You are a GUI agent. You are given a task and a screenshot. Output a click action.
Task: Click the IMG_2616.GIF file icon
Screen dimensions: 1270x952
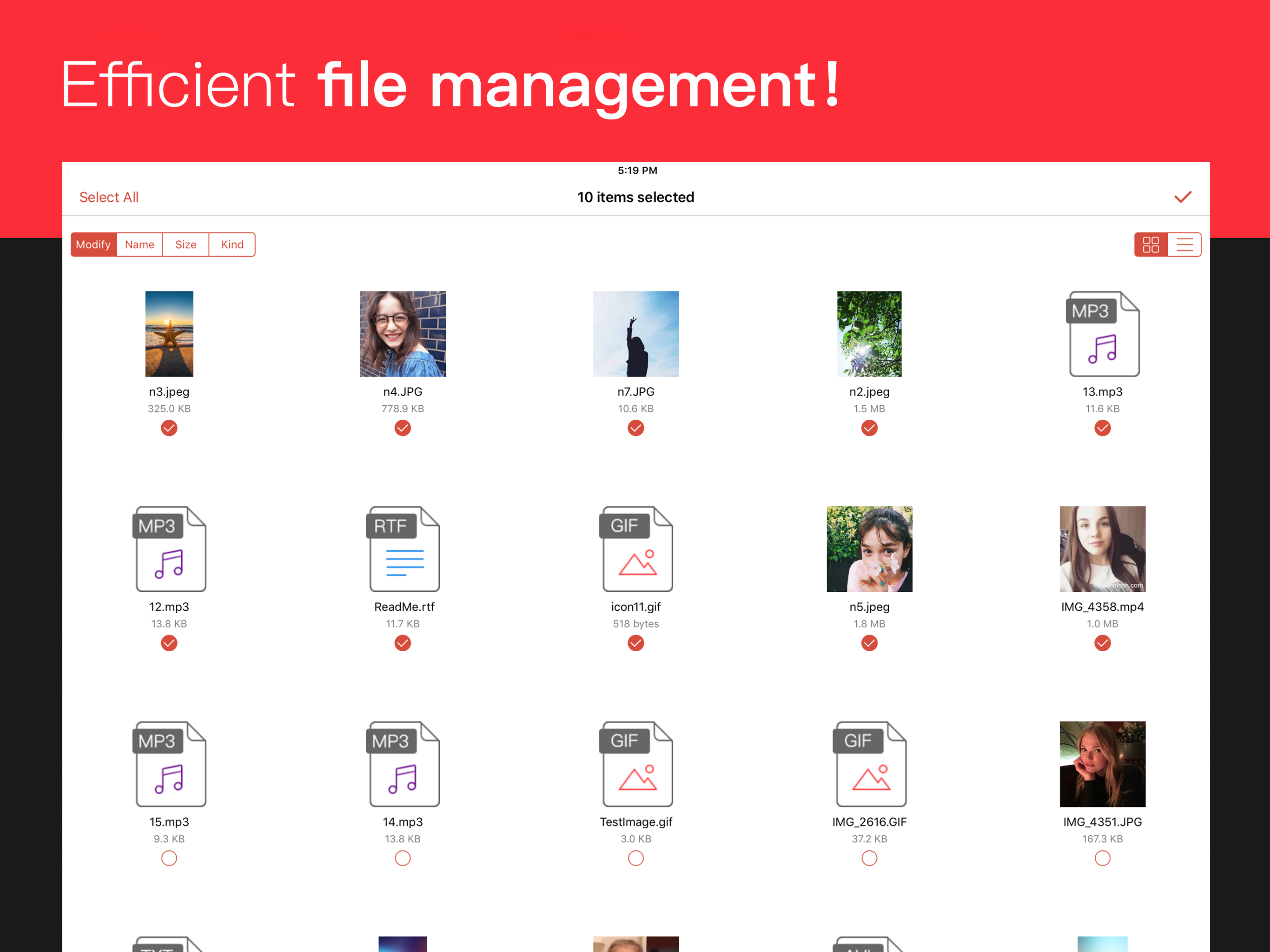[870, 764]
